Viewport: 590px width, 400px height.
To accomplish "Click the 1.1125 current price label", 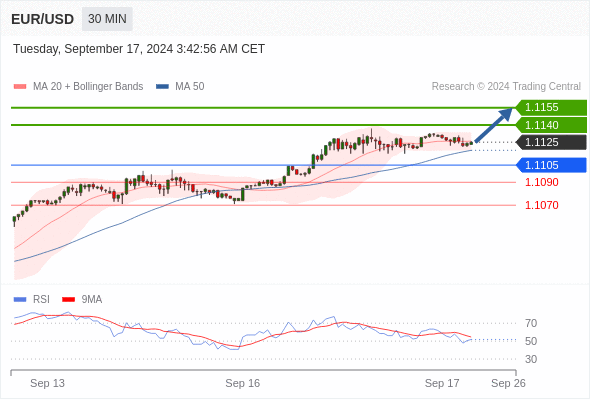I will point(551,143).
